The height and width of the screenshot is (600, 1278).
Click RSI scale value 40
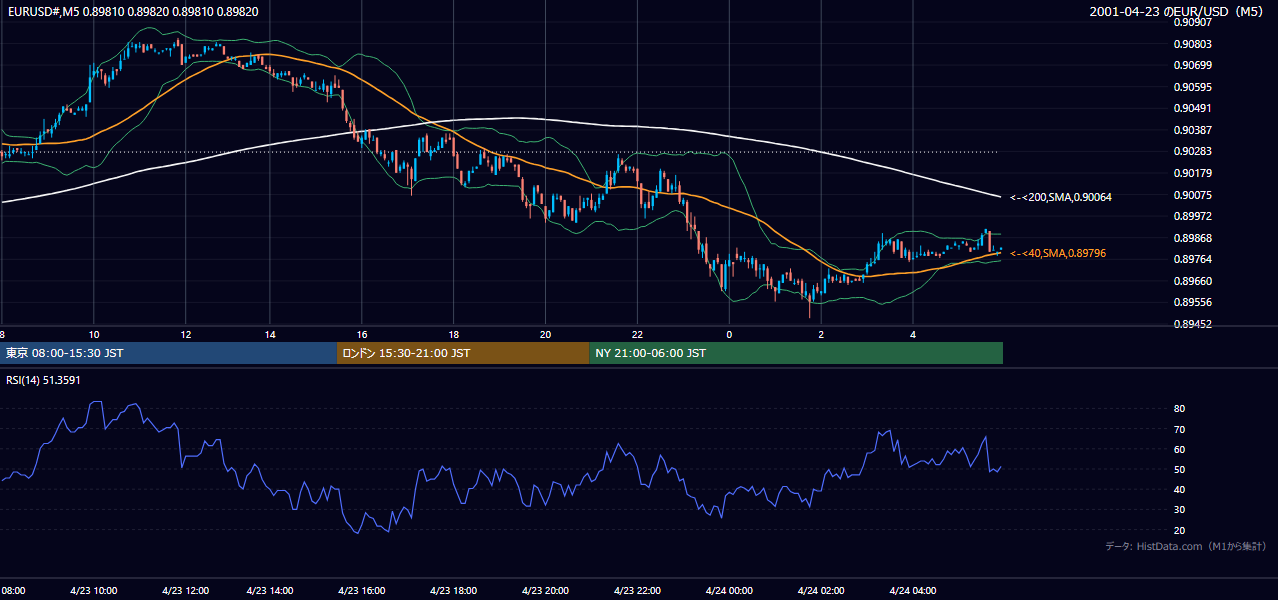(1180, 490)
